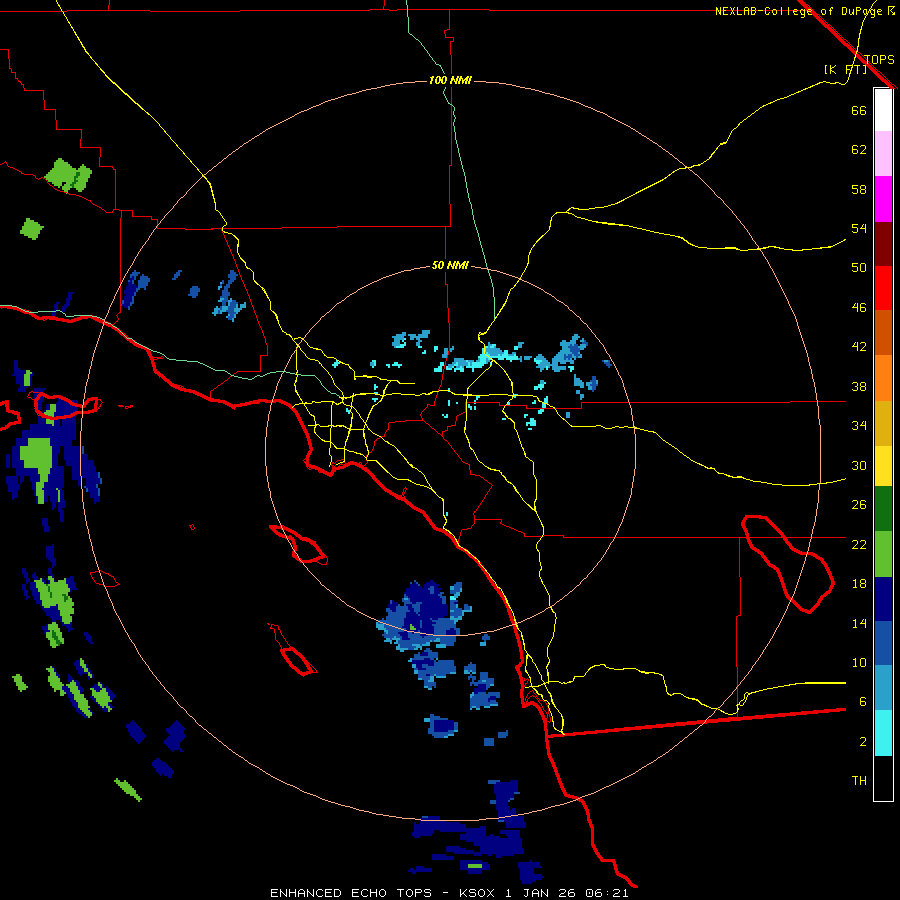The width and height of the screenshot is (900, 900).
Task: Pick the dark green legend swatch
Action: [883, 509]
